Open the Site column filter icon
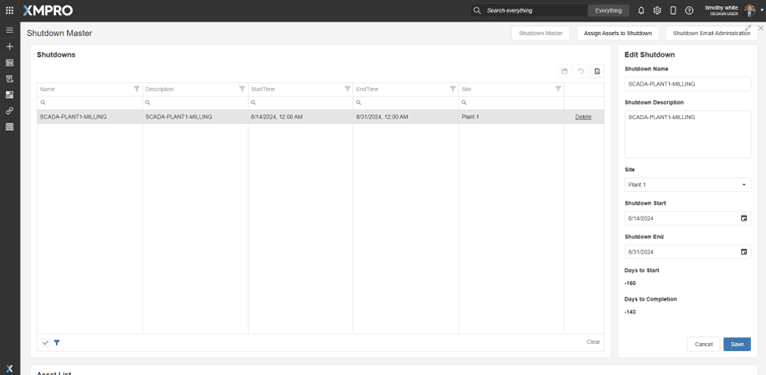 click(558, 89)
